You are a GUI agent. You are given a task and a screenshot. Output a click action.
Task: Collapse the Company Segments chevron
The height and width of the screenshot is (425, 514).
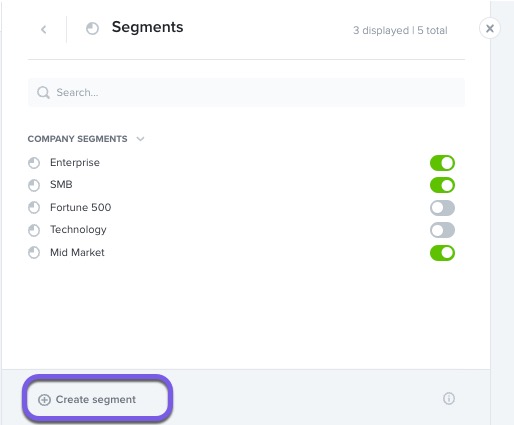[x=140, y=139]
